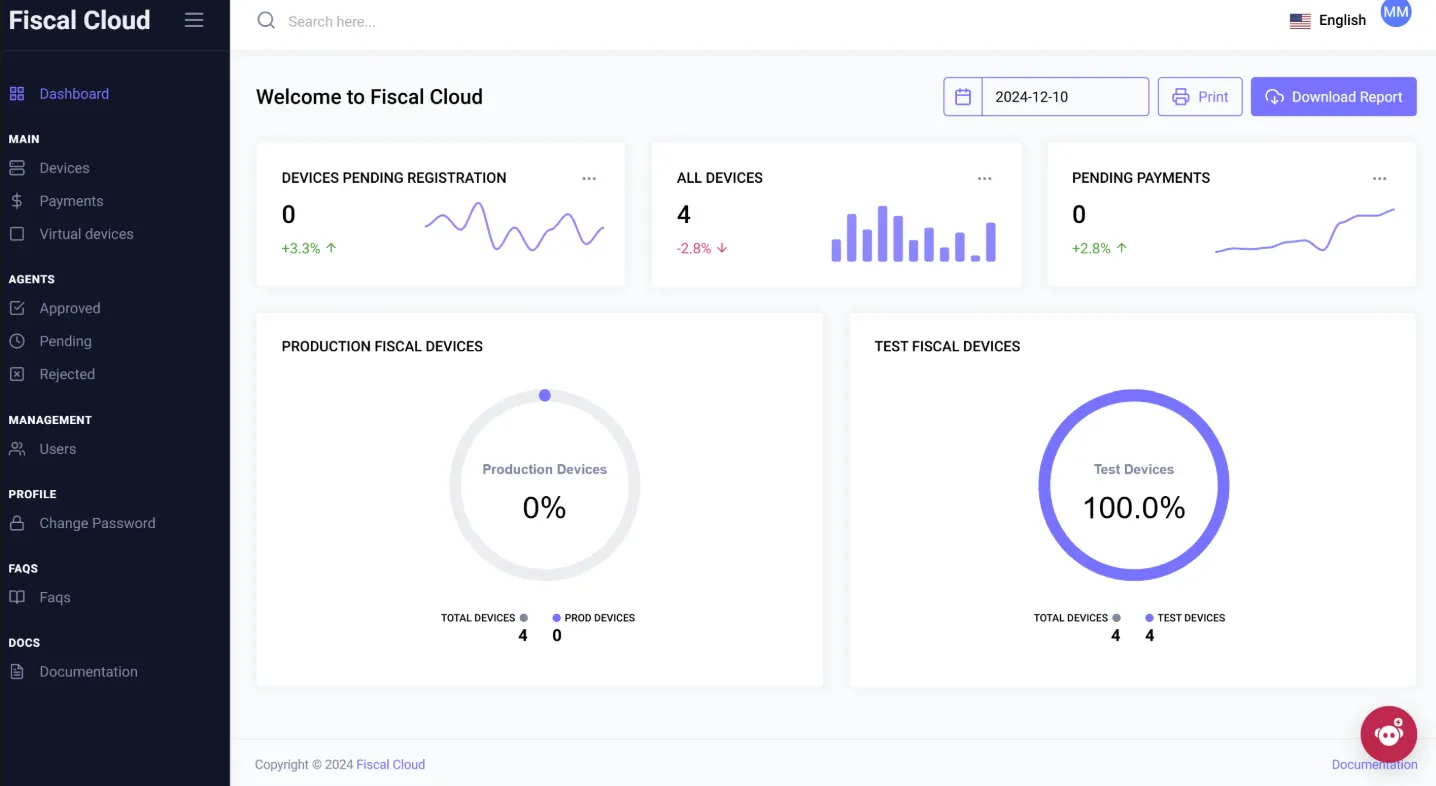This screenshot has height=786, width=1436.
Task: Open Change Password page
Action: pos(97,523)
